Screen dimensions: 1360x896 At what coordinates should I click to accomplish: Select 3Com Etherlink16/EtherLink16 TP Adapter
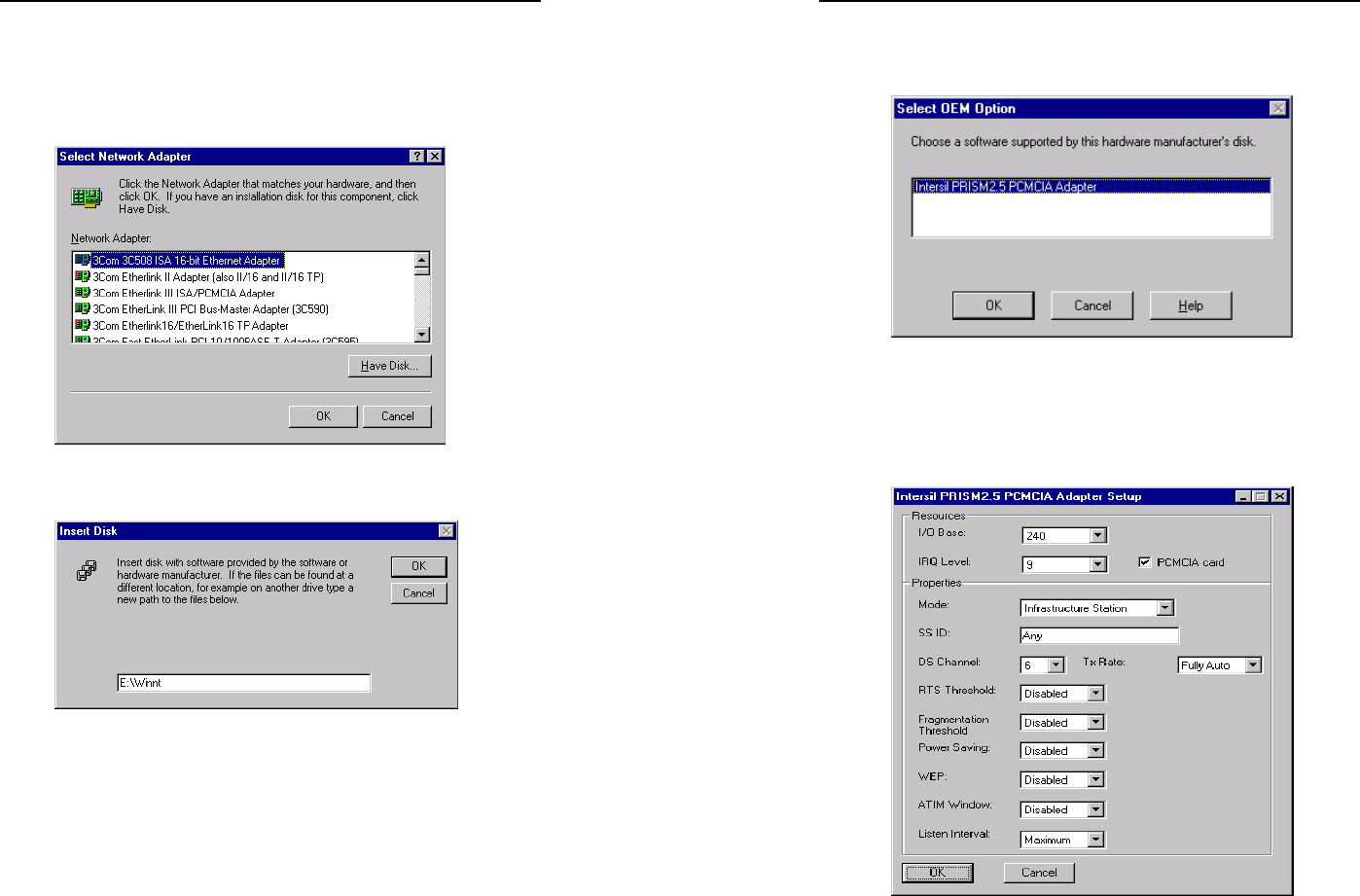[x=182, y=326]
